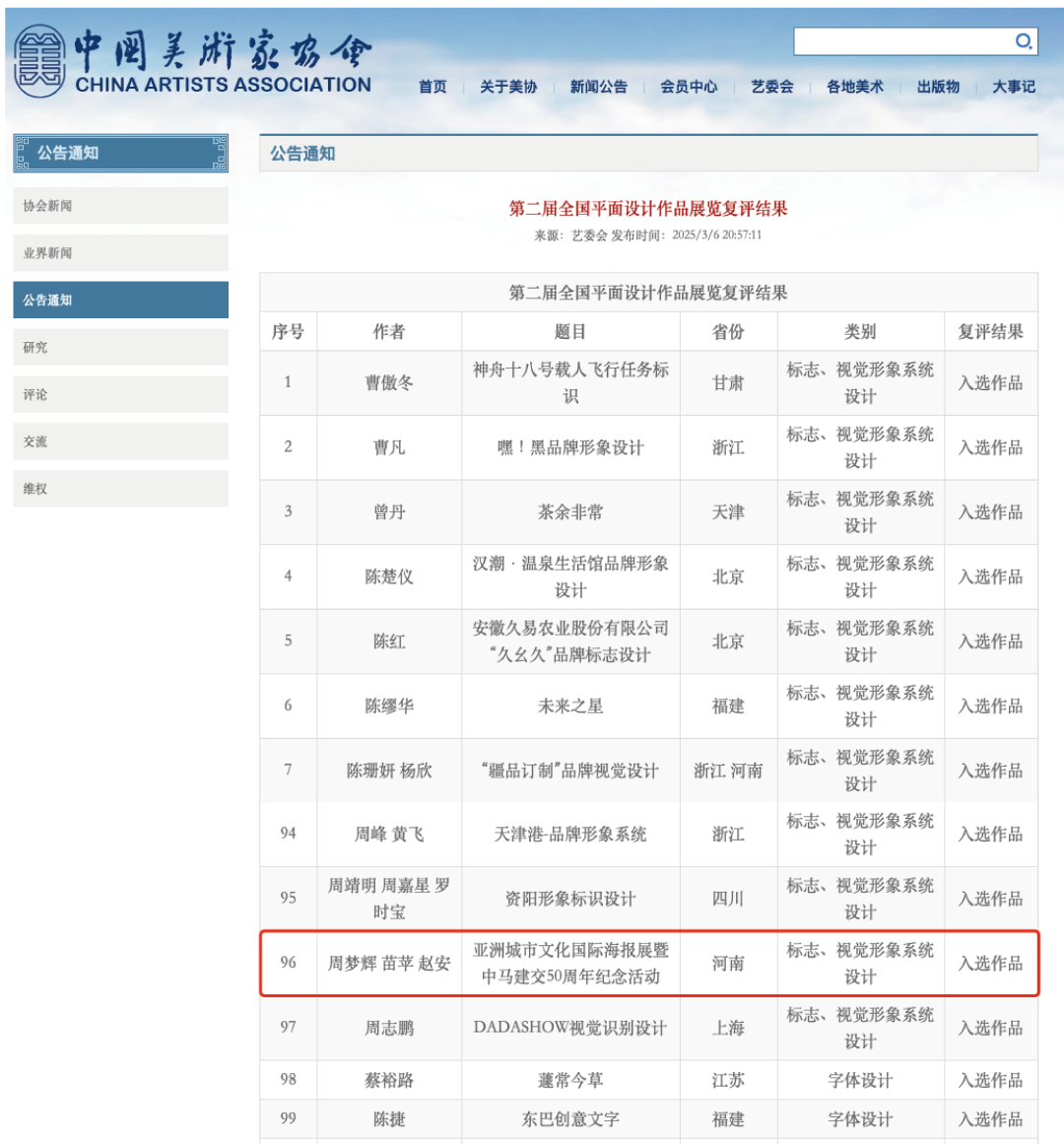Viewport: 1064px width, 1144px height.
Task: Open the 关于美协 menu item
Action: click(508, 87)
